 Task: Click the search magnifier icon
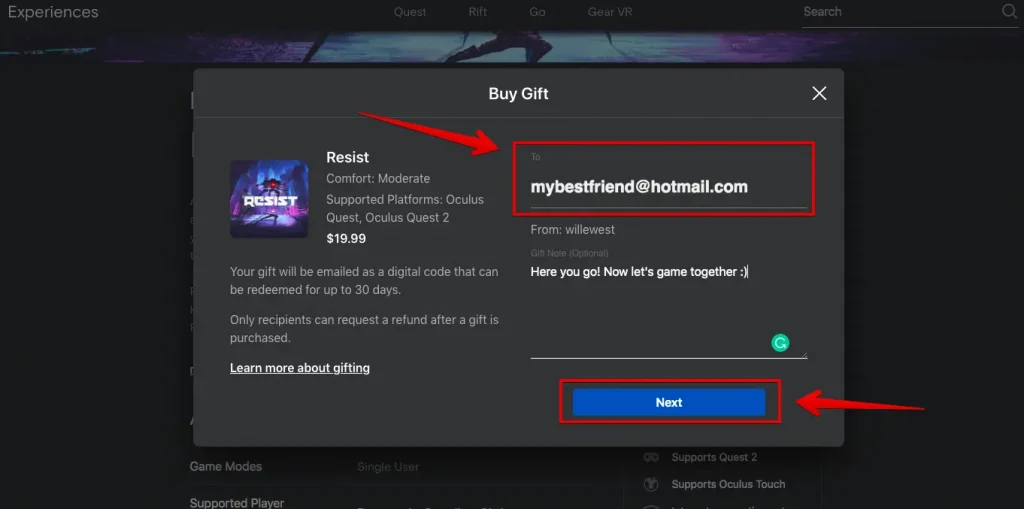coord(1009,12)
